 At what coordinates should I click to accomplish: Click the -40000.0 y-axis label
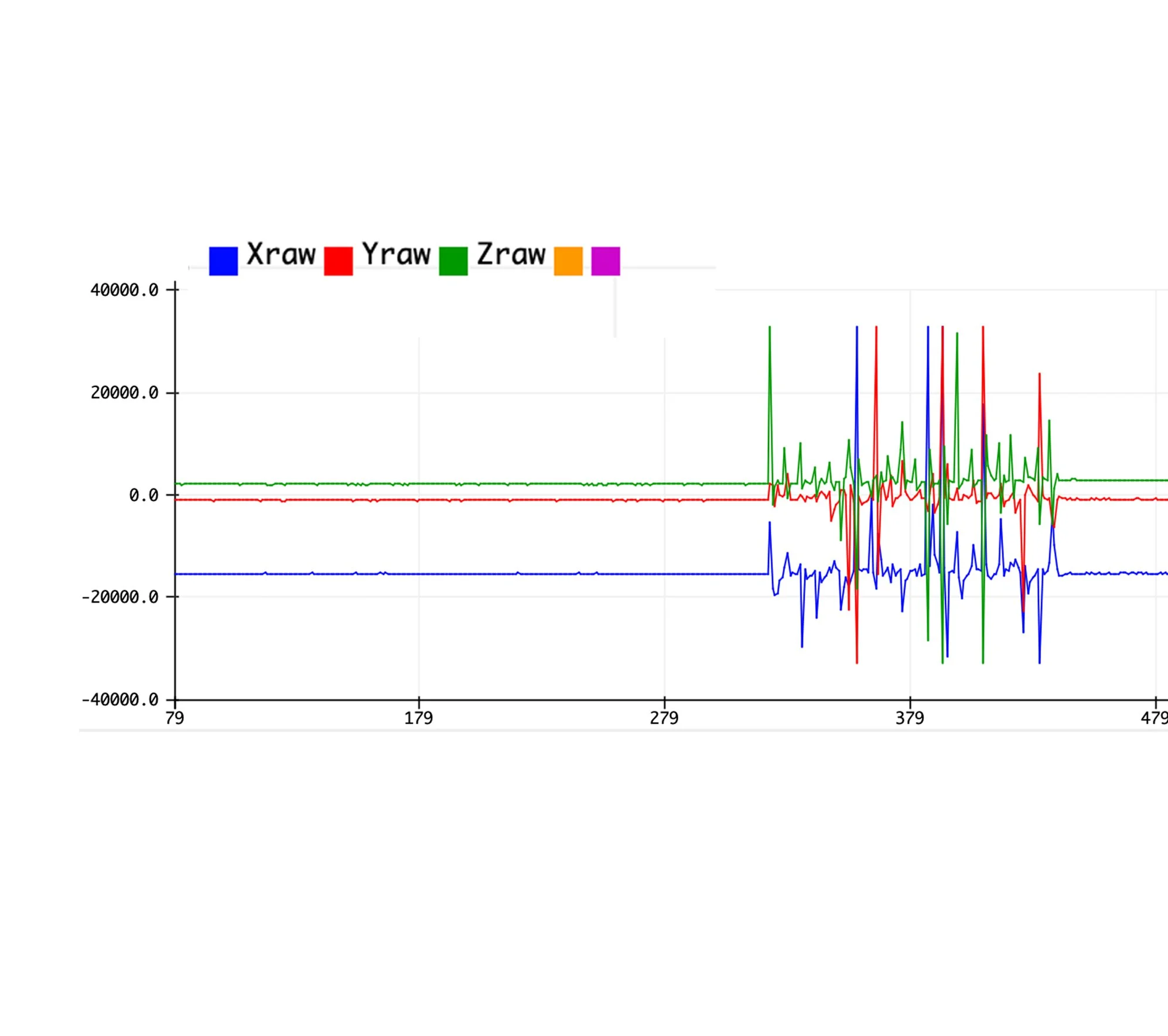[120, 700]
